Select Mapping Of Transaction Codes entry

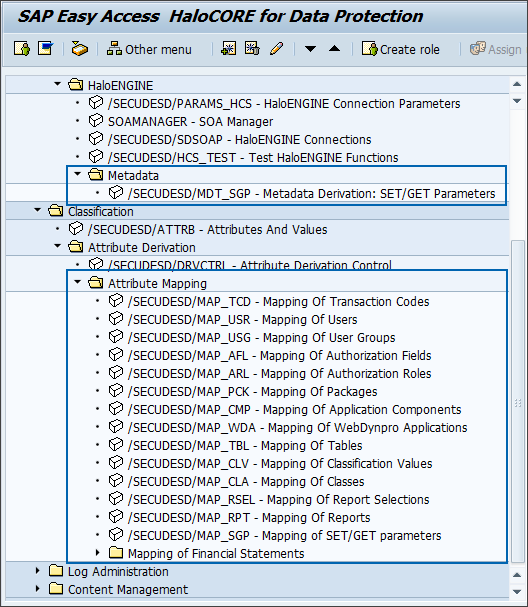click(279, 302)
